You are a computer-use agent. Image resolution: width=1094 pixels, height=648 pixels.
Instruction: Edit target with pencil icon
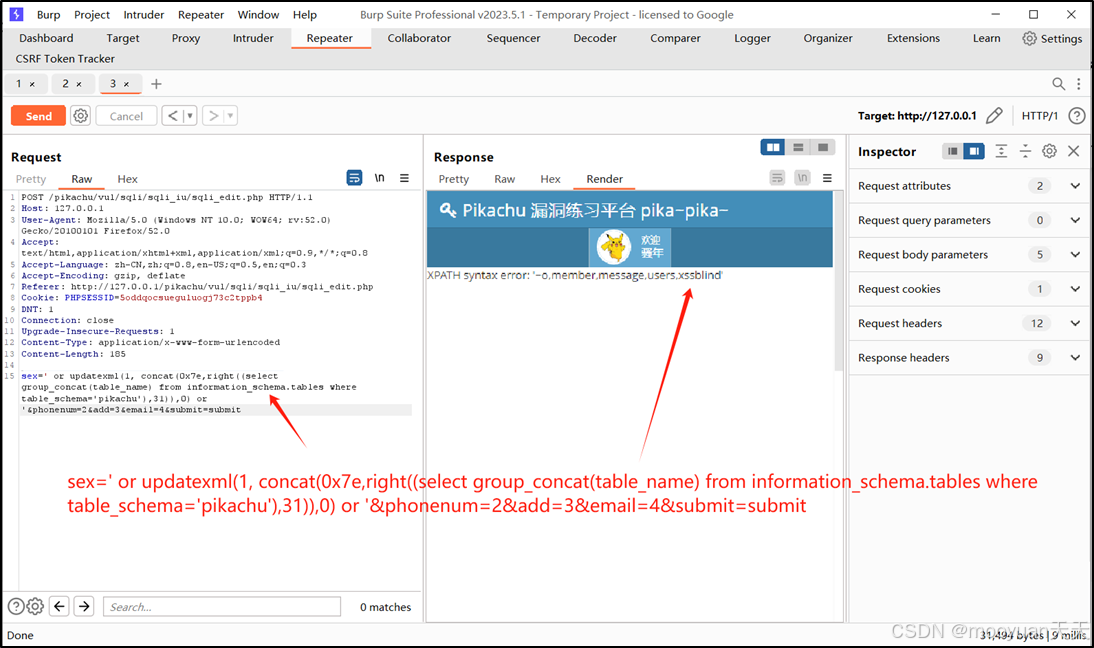click(994, 116)
